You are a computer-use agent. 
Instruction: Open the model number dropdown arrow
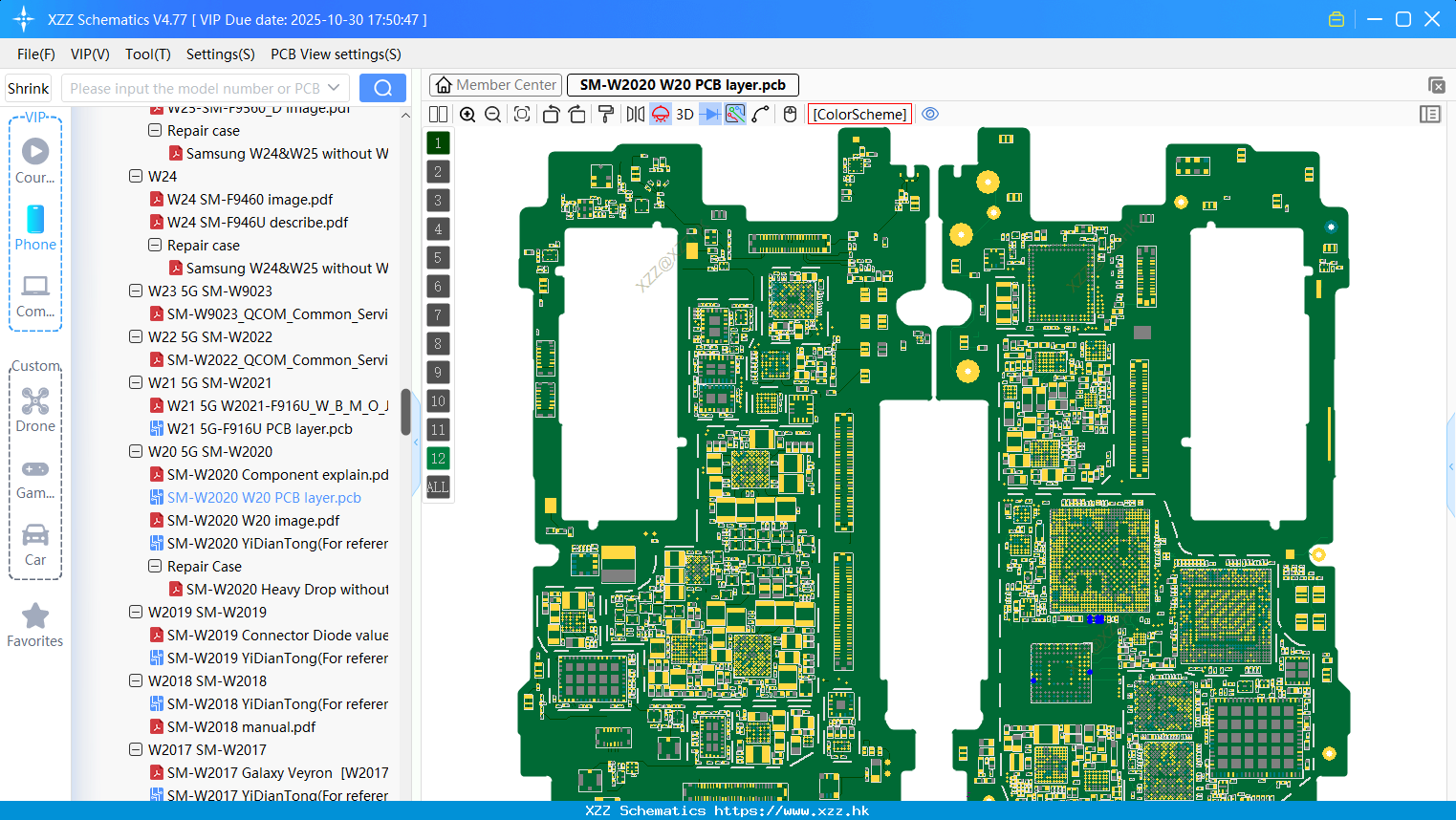click(x=334, y=88)
